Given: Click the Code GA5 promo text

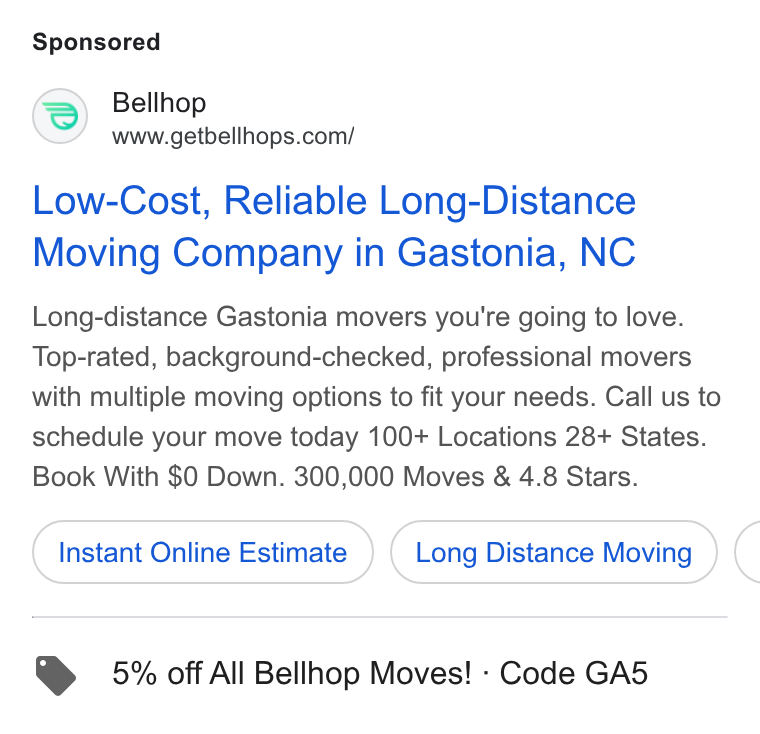Looking at the screenshot, I should point(573,673).
